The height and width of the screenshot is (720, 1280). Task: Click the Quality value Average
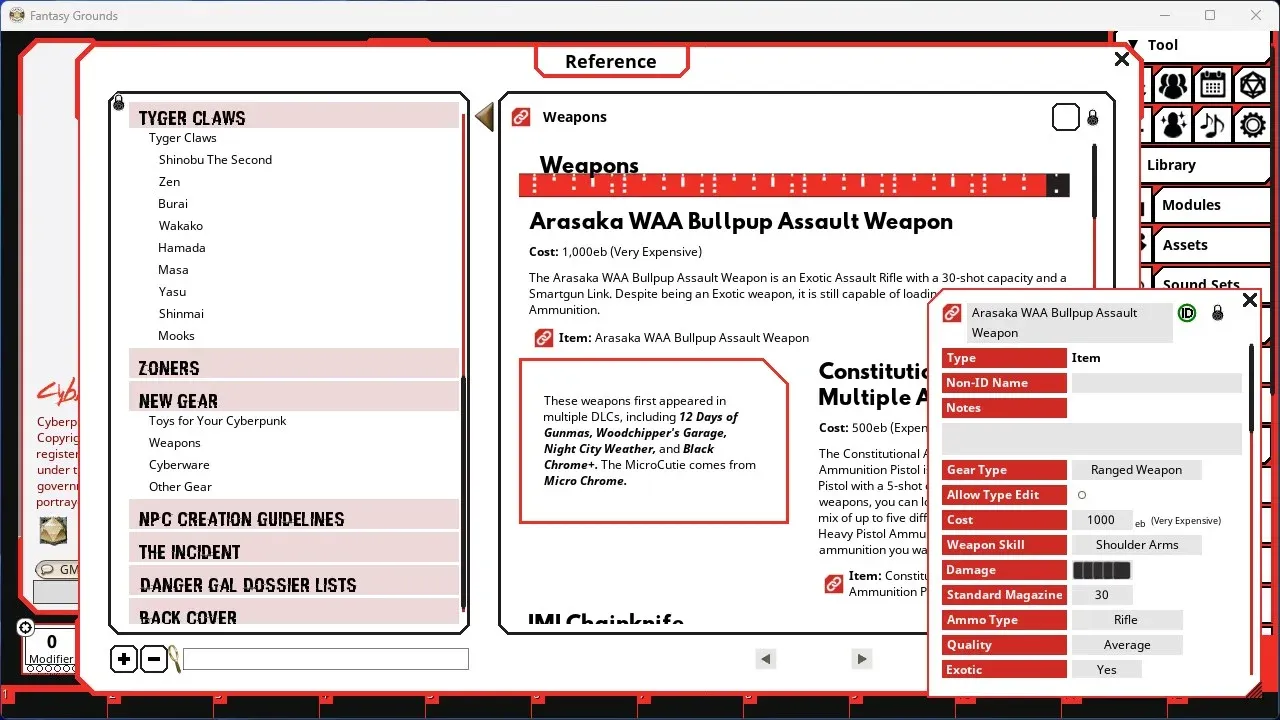(x=1126, y=645)
